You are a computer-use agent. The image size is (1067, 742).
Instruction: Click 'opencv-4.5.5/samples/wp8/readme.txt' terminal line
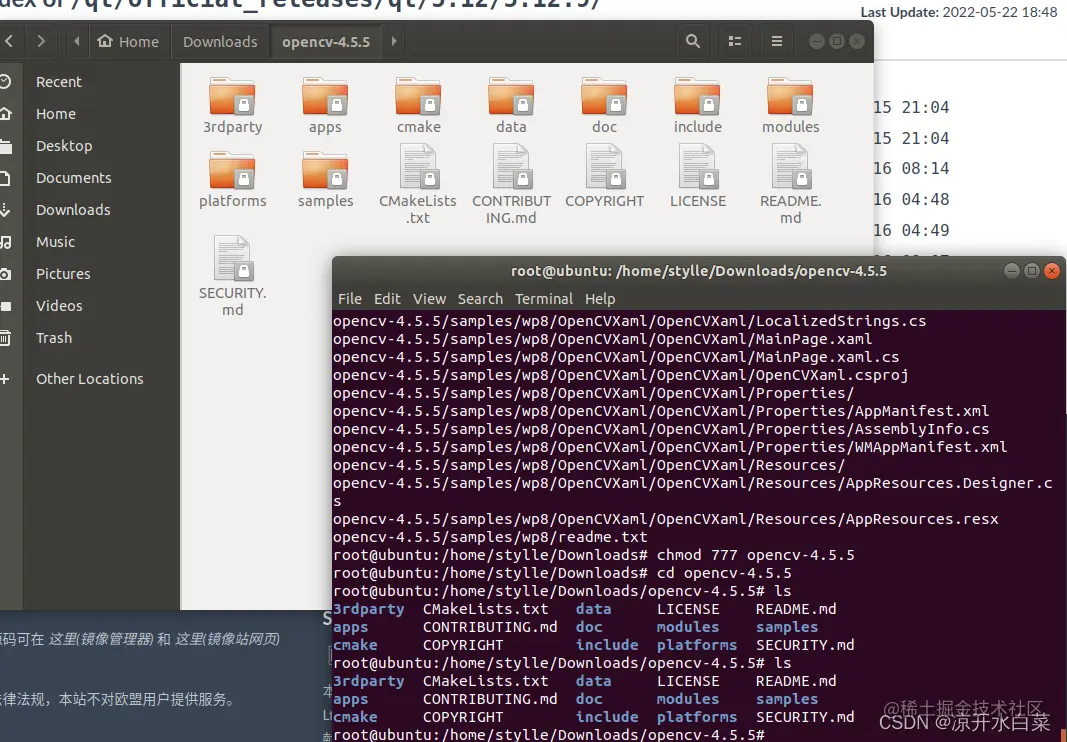490,537
